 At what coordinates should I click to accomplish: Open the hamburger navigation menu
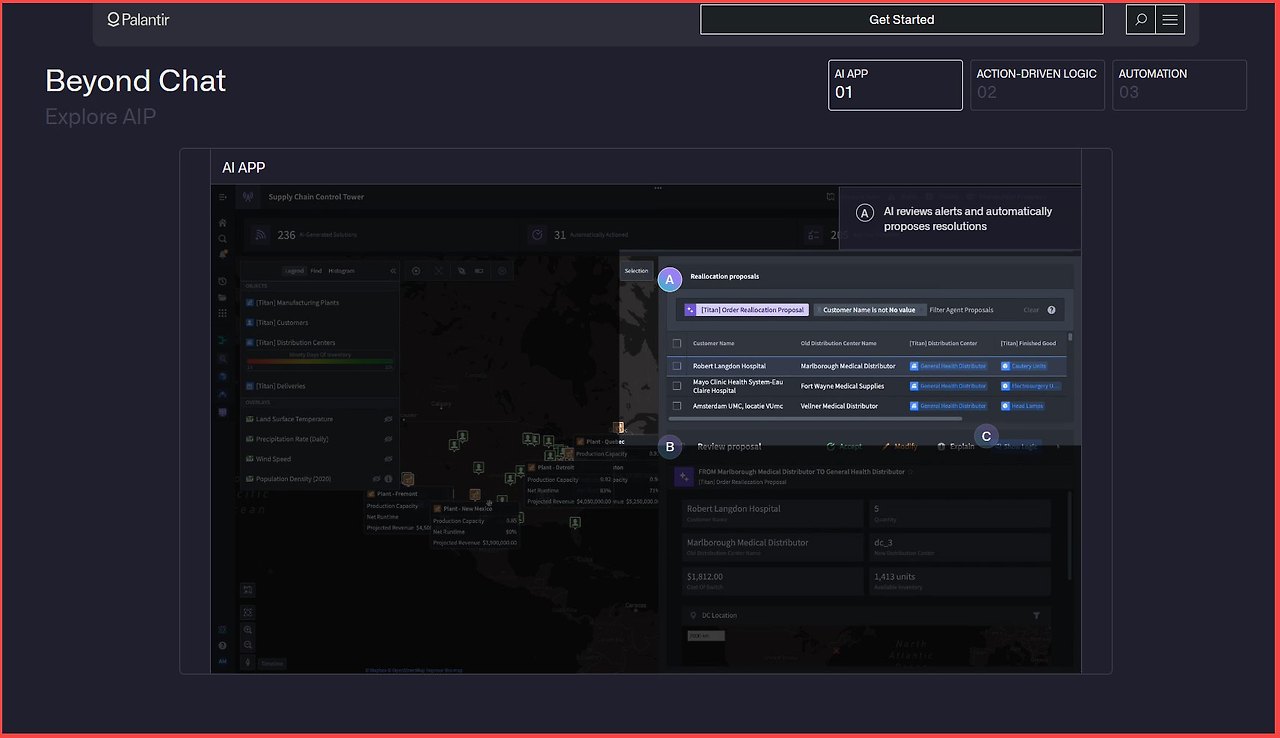(x=1170, y=19)
